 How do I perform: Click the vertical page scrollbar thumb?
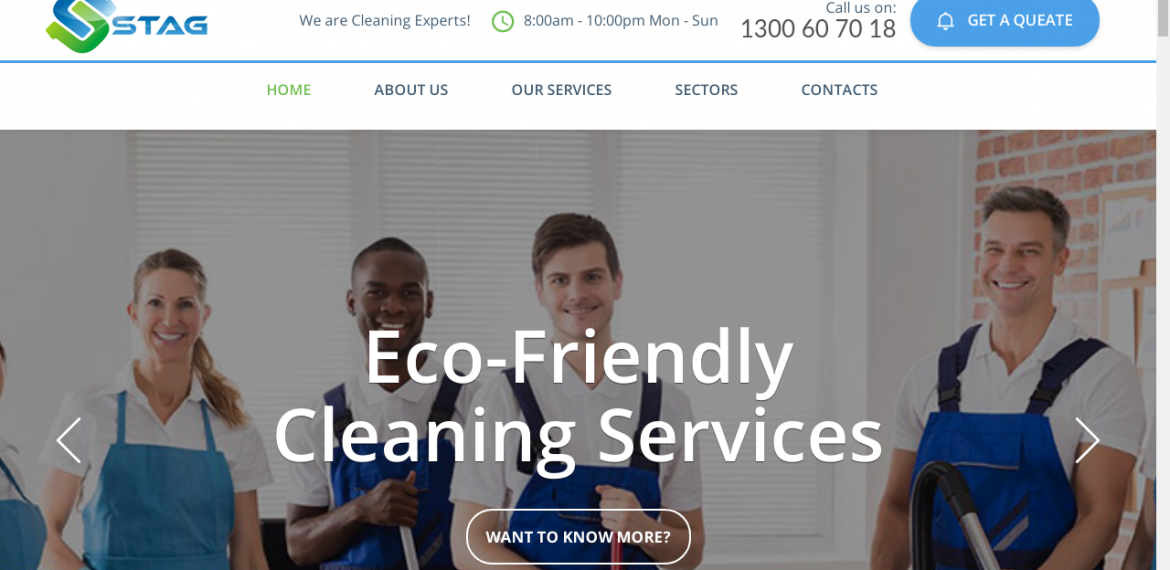click(1163, 18)
